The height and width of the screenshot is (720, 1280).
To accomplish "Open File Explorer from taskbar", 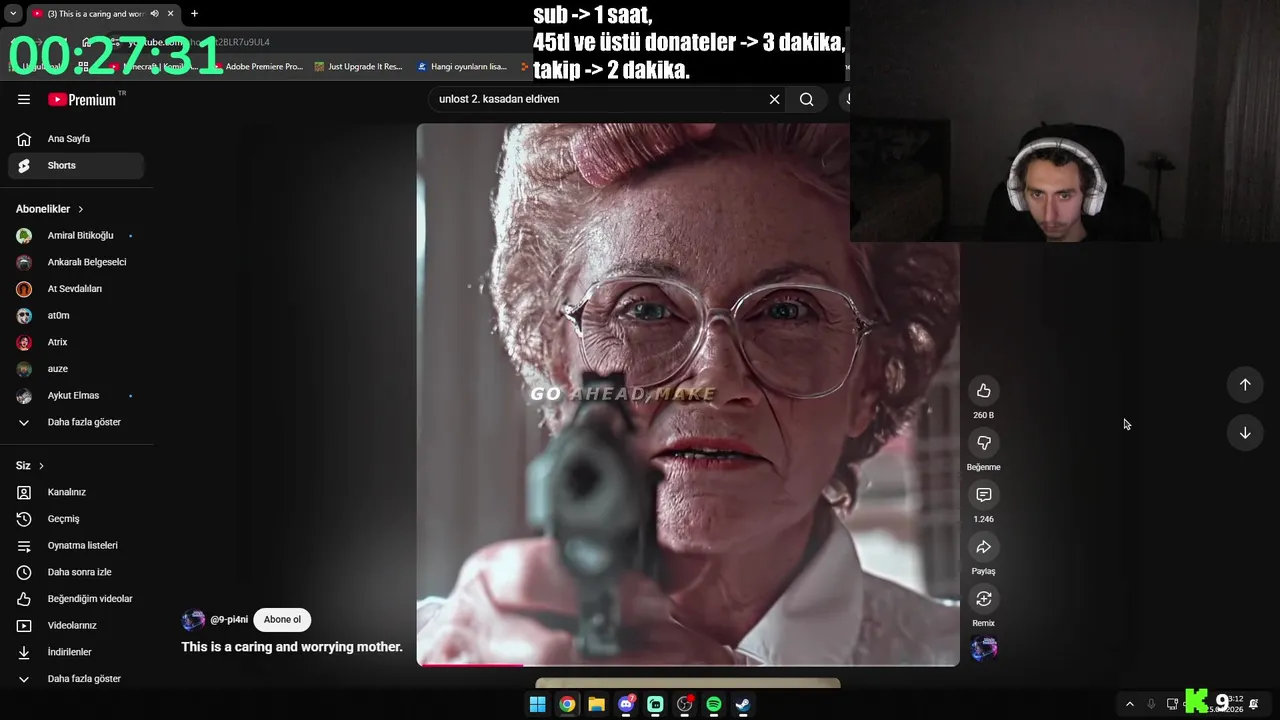I will 596,704.
